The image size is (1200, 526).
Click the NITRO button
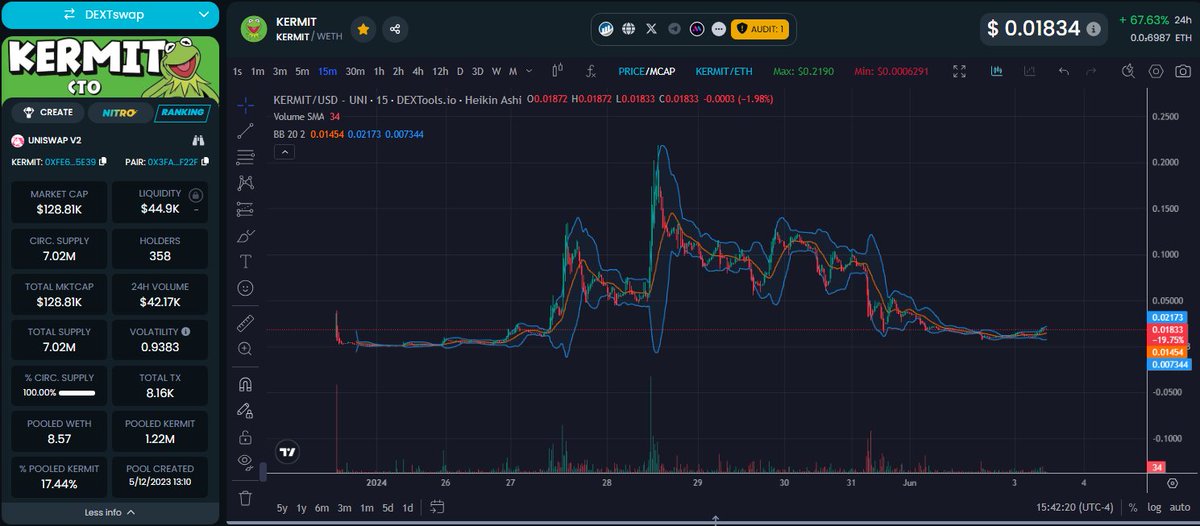119,112
